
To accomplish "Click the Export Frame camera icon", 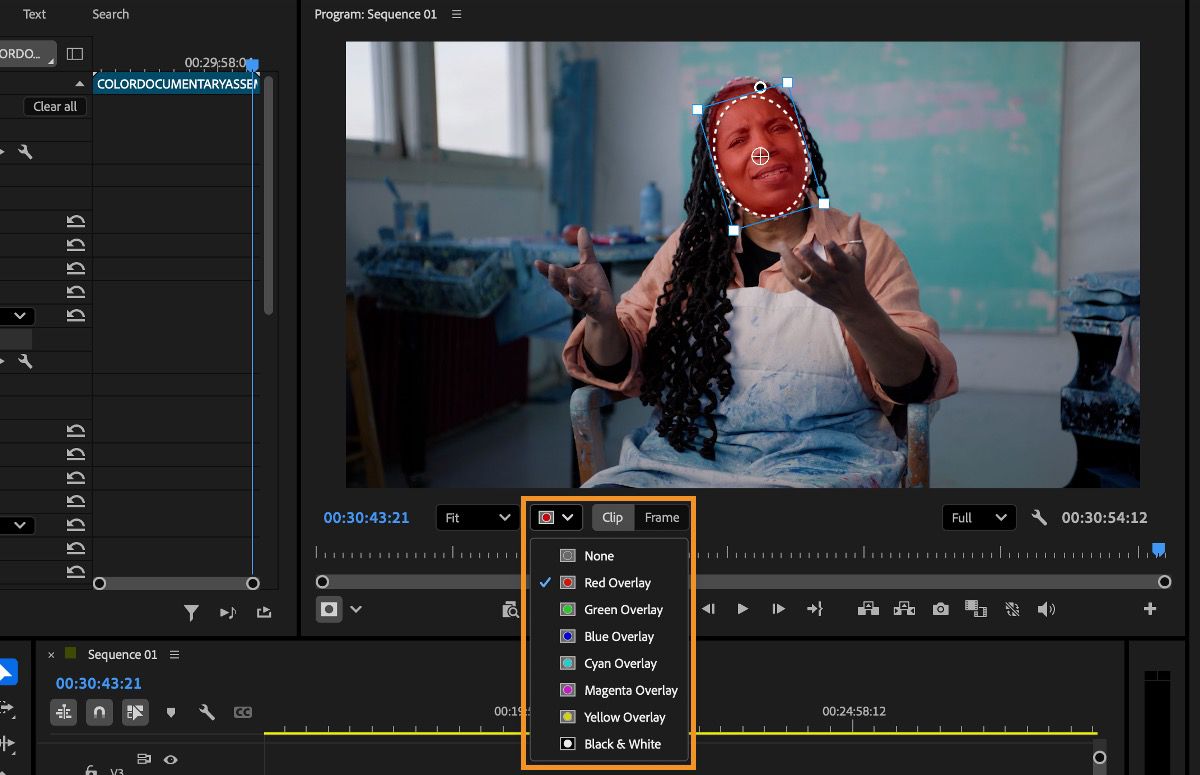I will pos(940,608).
